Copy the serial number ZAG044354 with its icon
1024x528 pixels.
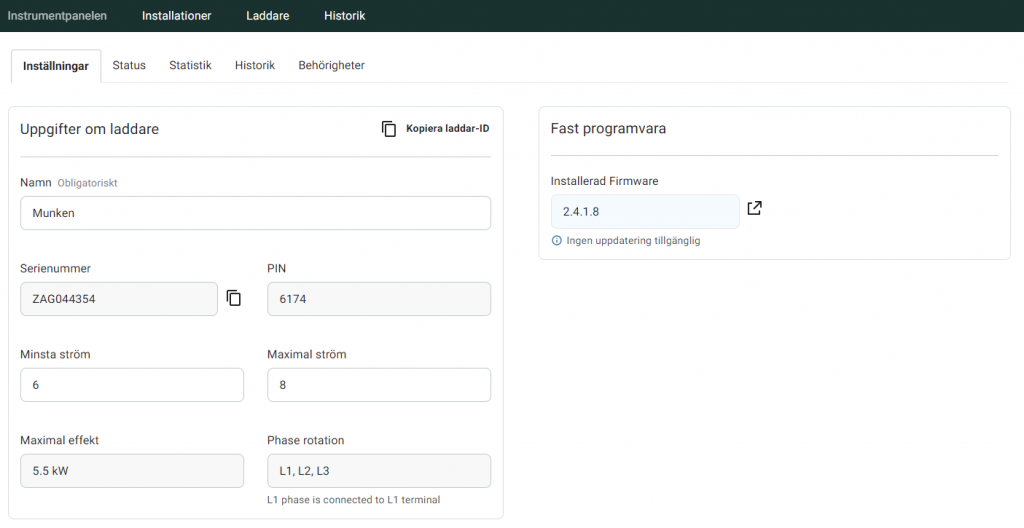pos(234,298)
